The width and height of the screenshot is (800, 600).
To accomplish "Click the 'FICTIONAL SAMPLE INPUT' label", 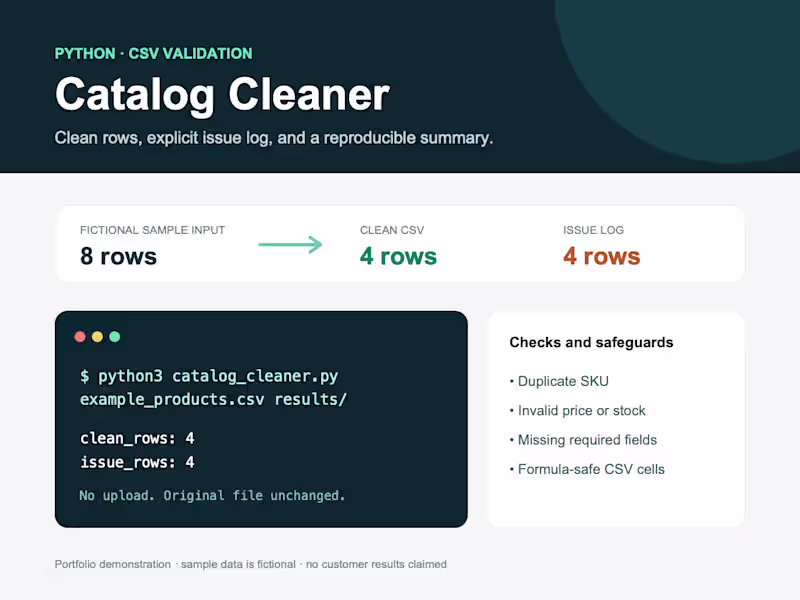I will [153, 230].
